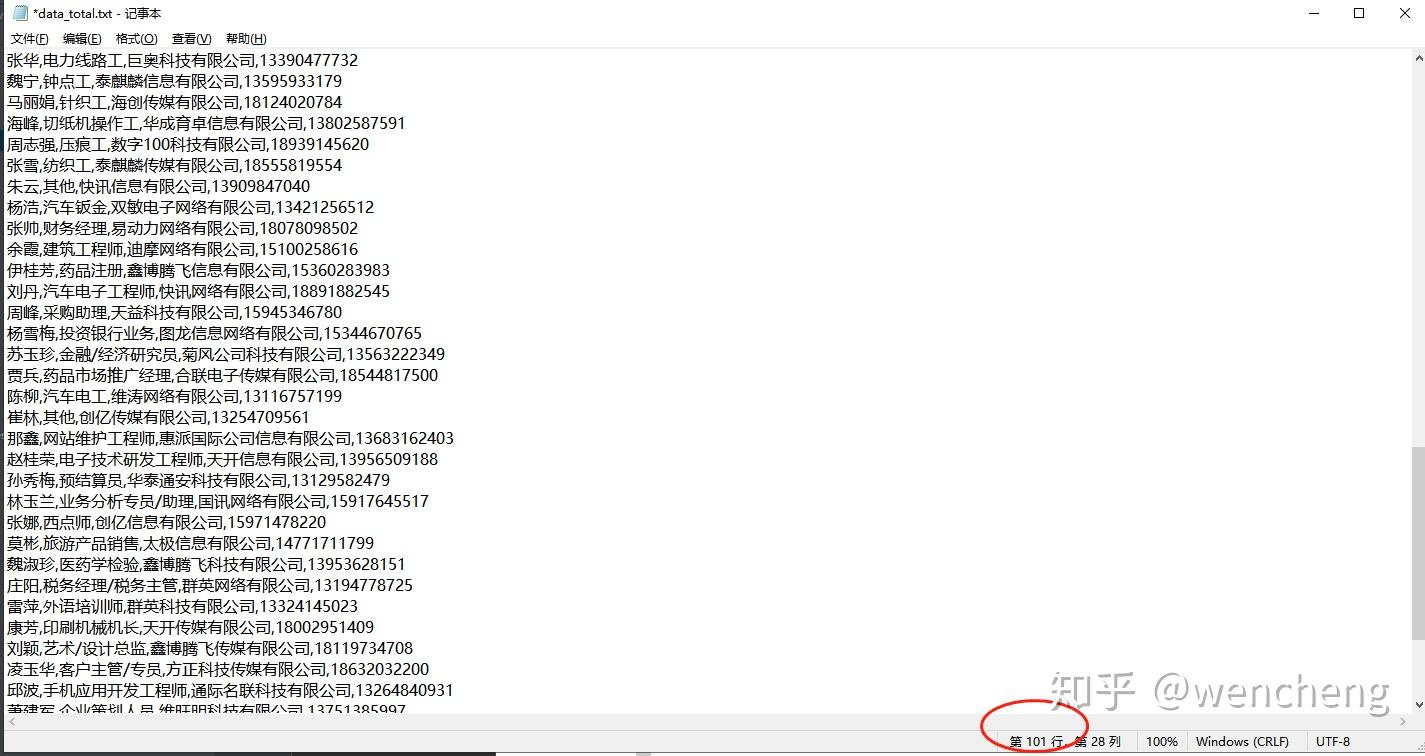Click the line starting with 张帅,财务经理
This screenshot has height=756, width=1425.
pyautogui.click(x=182, y=228)
